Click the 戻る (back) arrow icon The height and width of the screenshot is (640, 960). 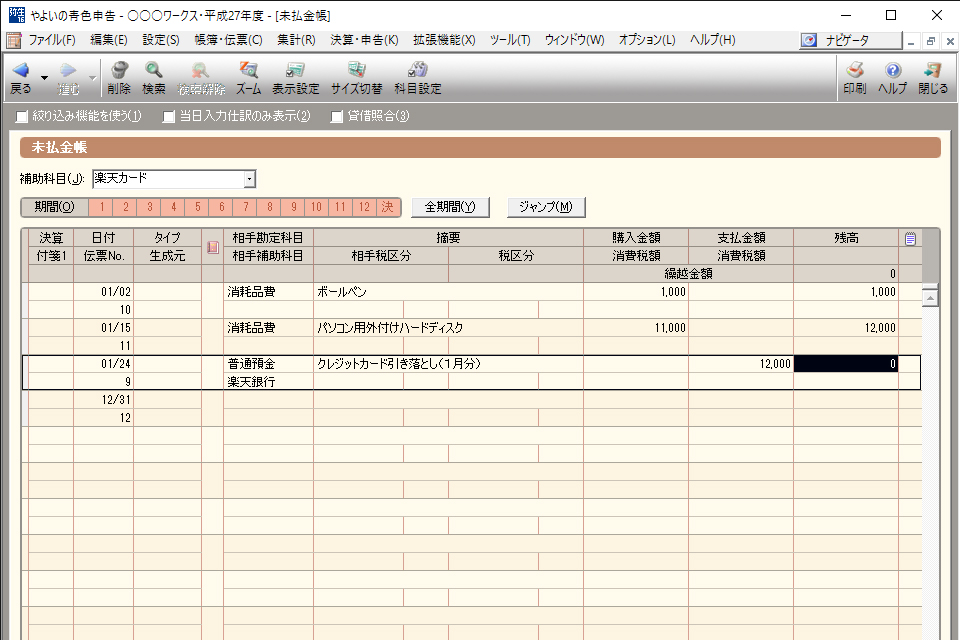pos(20,70)
